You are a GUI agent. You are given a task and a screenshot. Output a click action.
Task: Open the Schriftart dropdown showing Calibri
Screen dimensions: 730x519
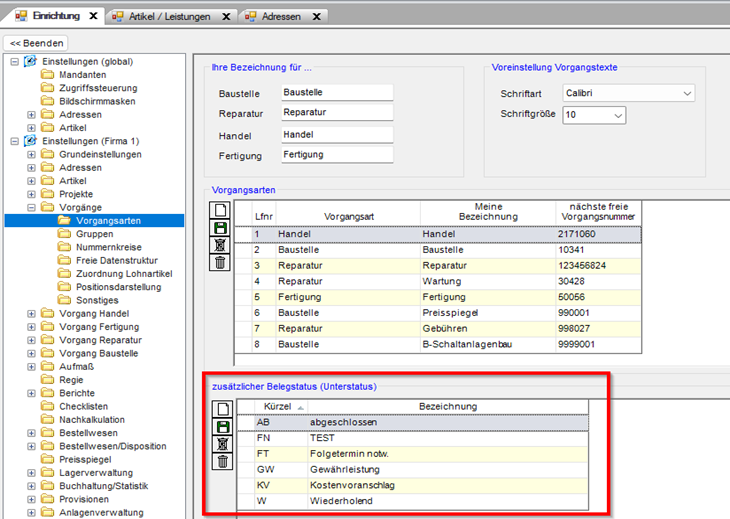(687, 93)
